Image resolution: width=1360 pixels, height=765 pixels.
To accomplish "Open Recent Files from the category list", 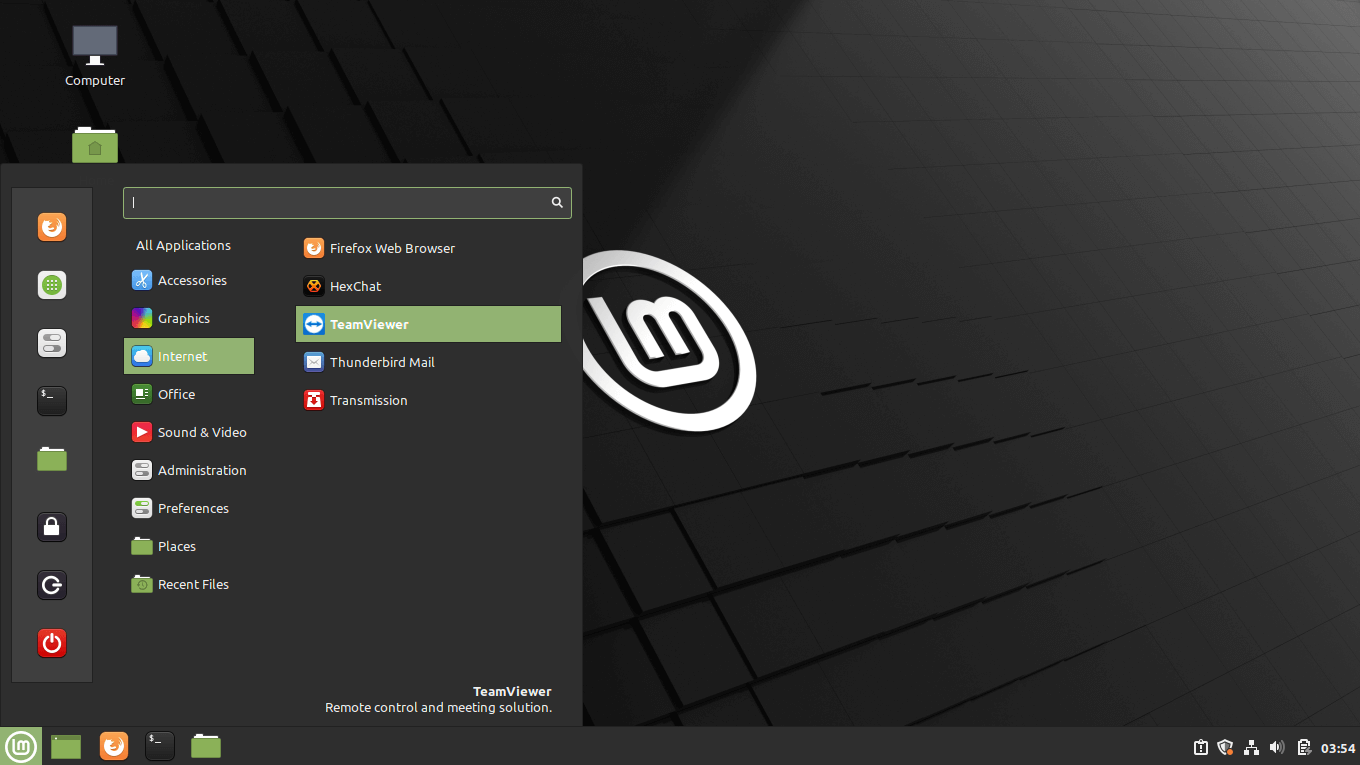I will pyautogui.click(x=192, y=584).
